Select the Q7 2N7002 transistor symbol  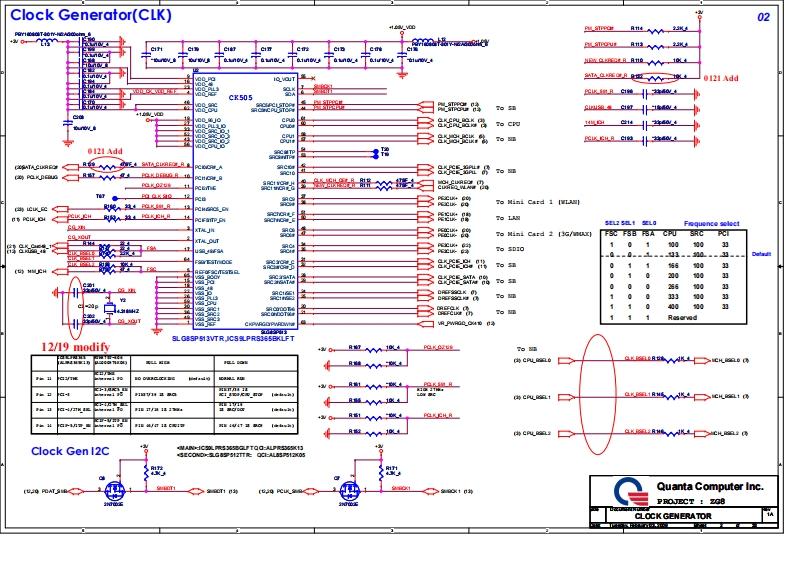[x=350, y=492]
